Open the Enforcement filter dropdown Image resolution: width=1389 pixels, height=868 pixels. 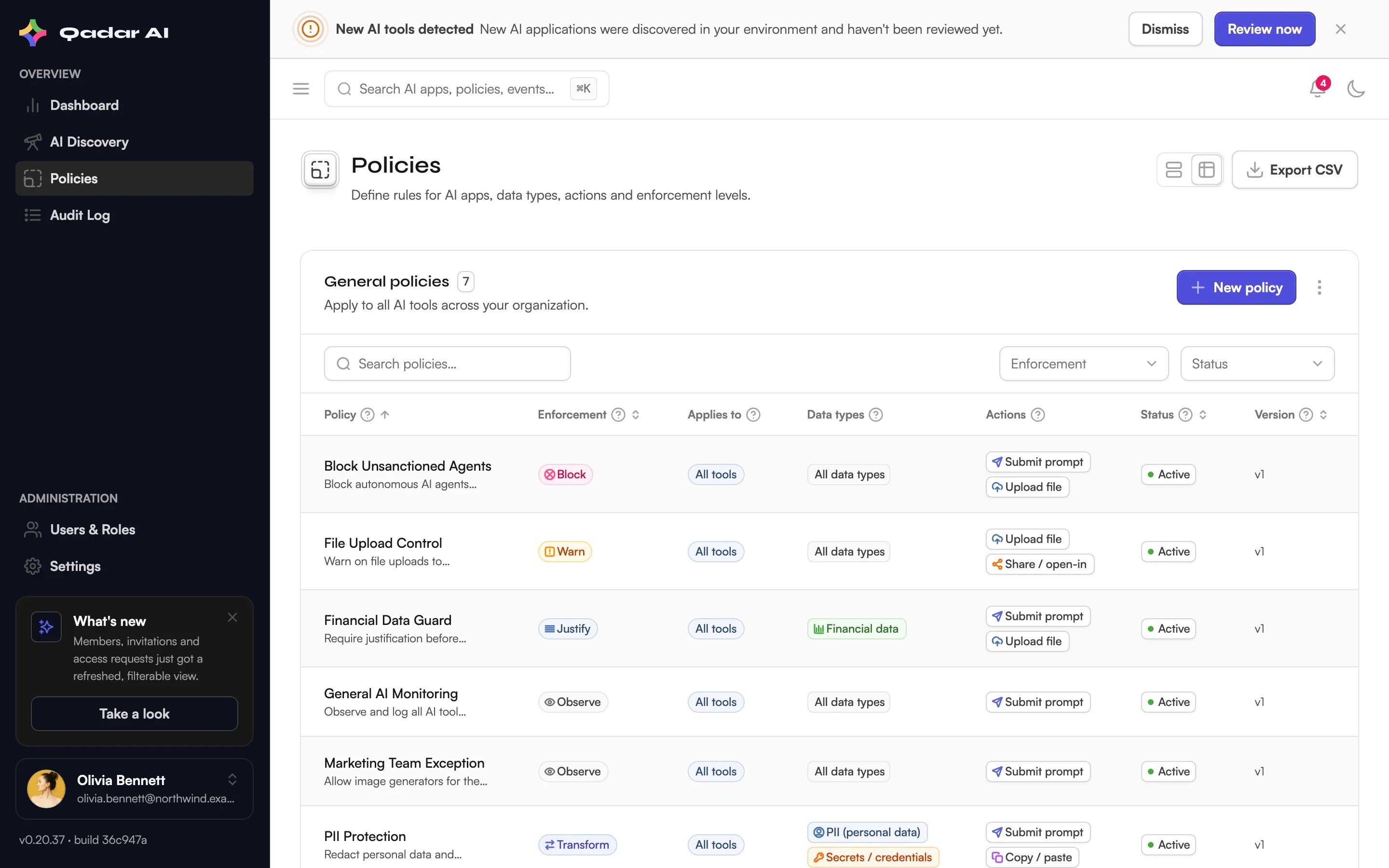pos(1084,364)
